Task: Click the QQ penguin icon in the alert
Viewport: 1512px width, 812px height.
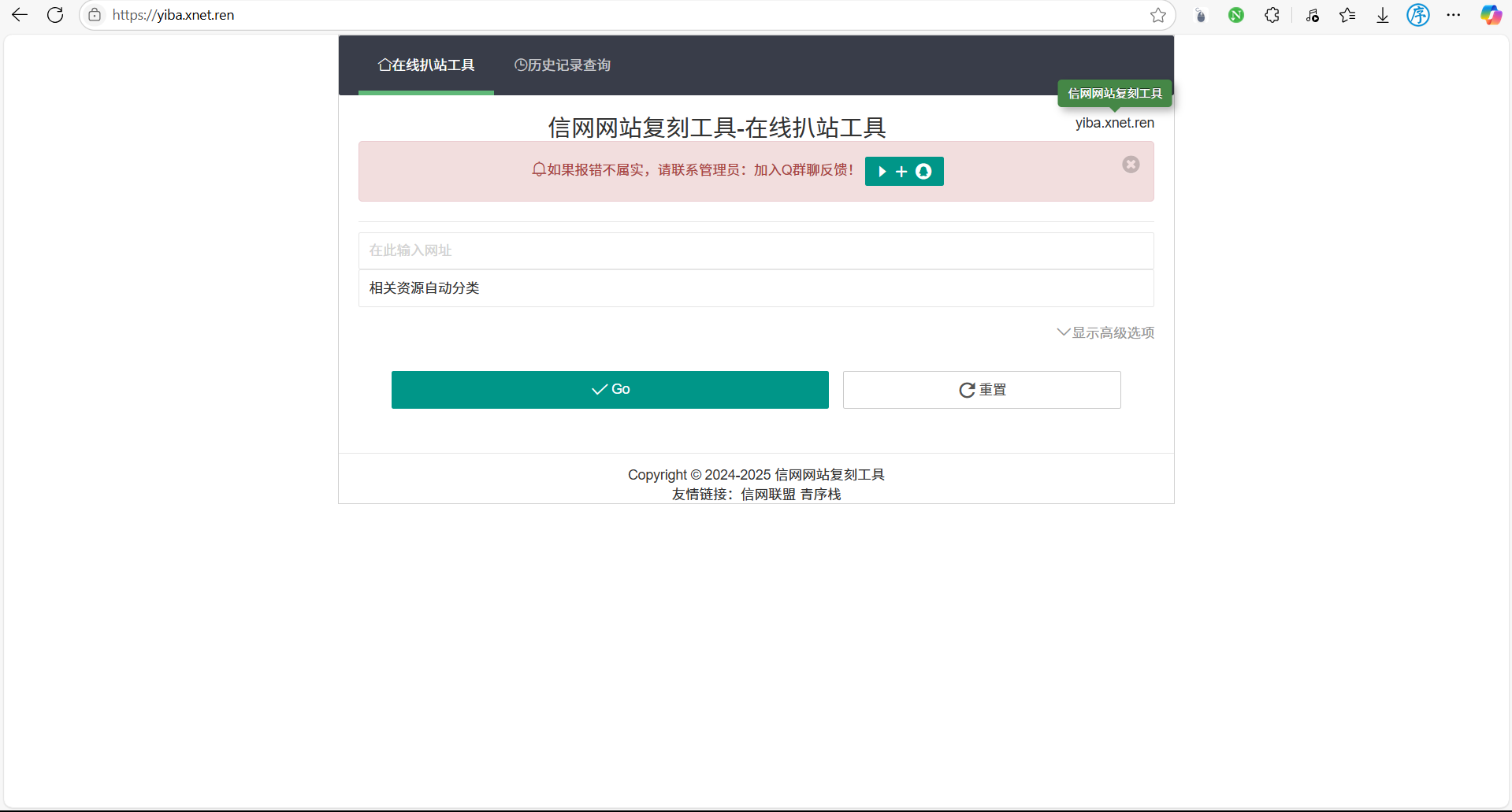Action: [x=923, y=171]
